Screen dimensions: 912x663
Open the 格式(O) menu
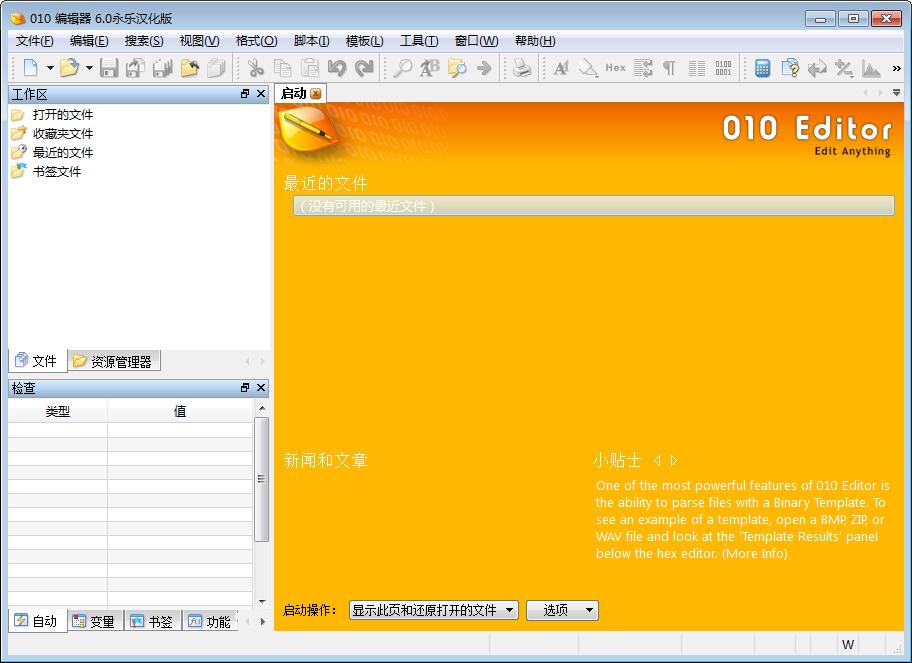tap(256, 41)
